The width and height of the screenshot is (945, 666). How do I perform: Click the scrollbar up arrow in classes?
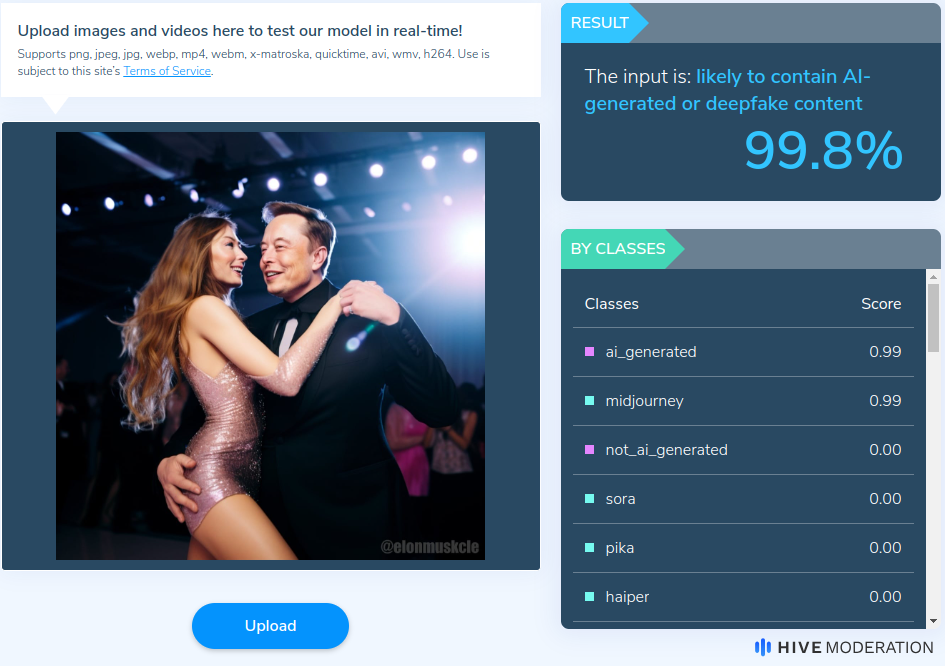[933, 277]
